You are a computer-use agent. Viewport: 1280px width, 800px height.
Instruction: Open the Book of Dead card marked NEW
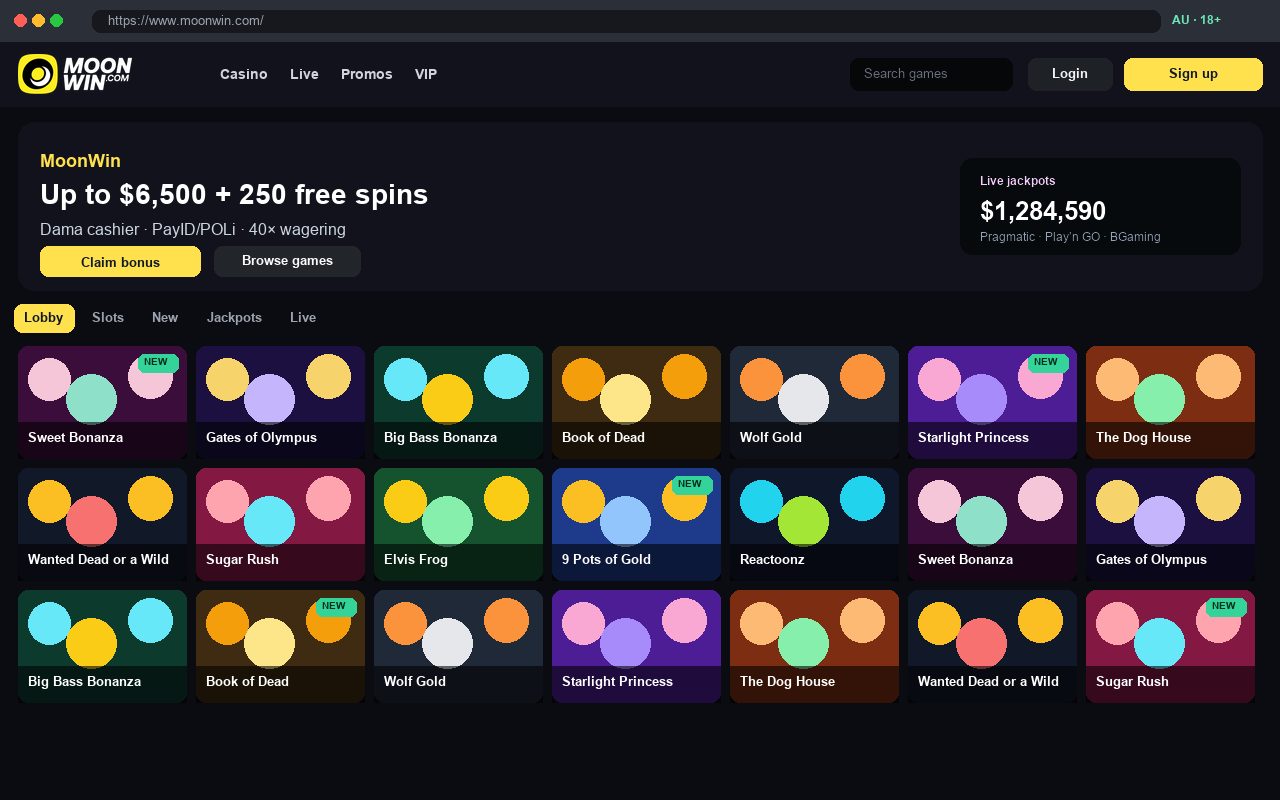[280, 647]
